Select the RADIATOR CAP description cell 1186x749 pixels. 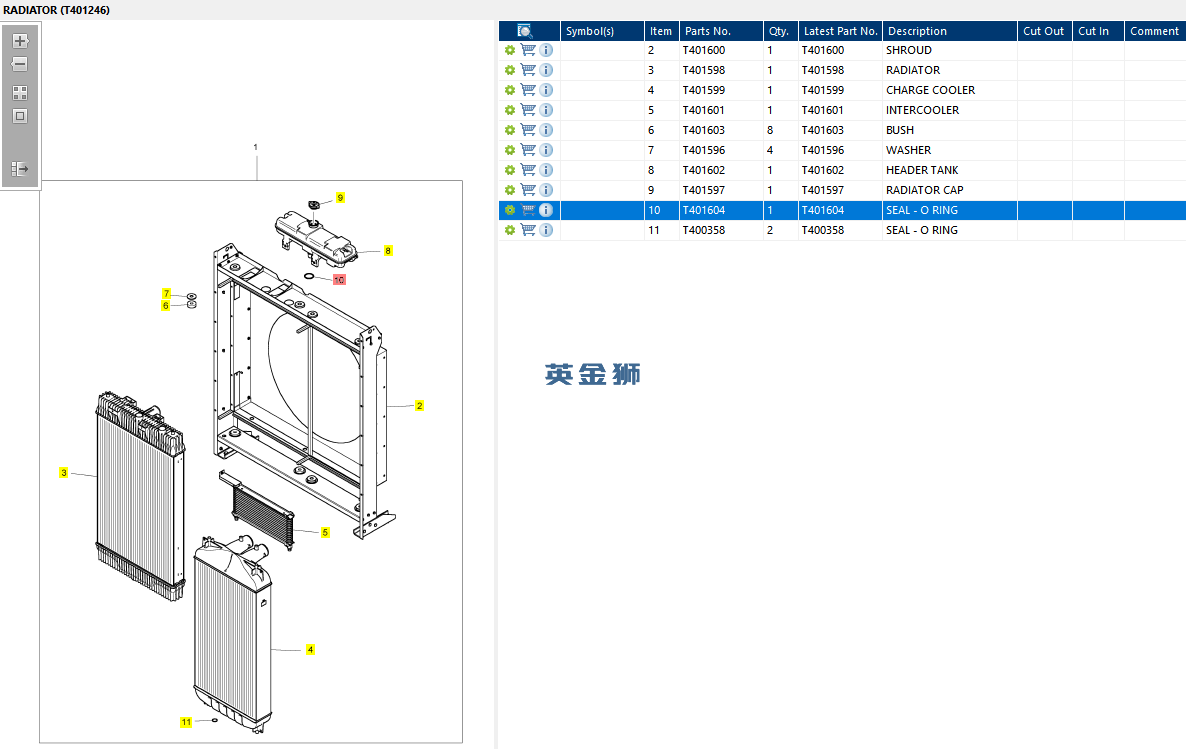949,190
